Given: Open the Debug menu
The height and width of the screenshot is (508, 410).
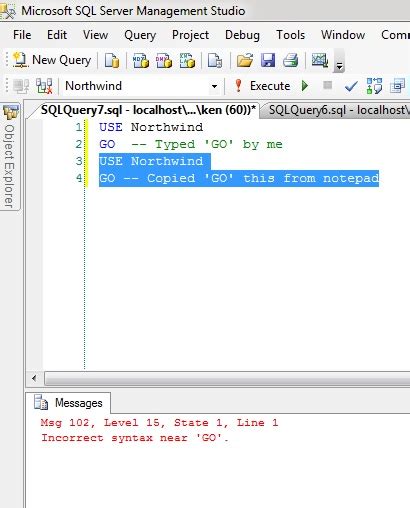Looking at the screenshot, I should pyautogui.click(x=242, y=35).
